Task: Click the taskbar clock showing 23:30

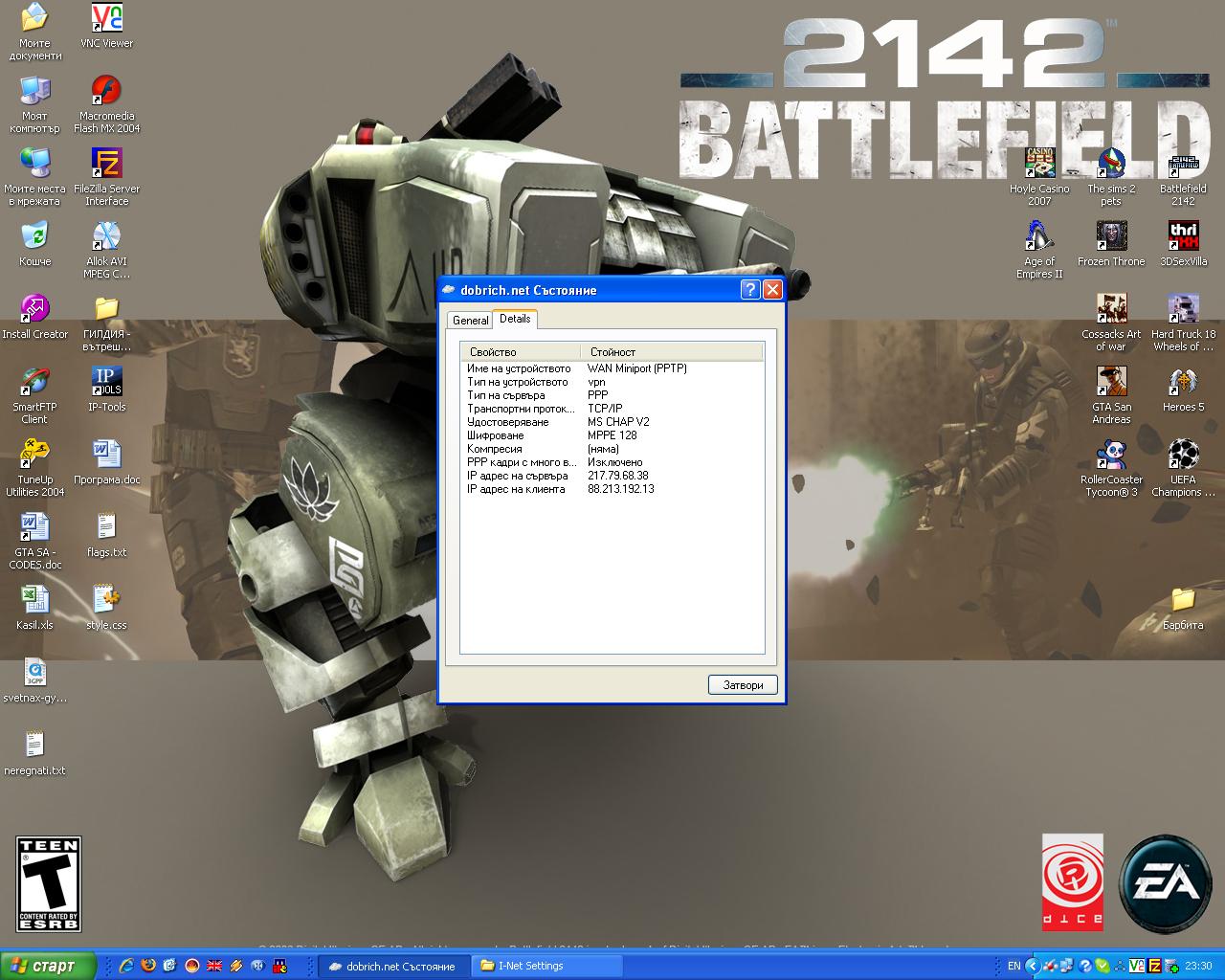Action: click(x=1198, y=967)
